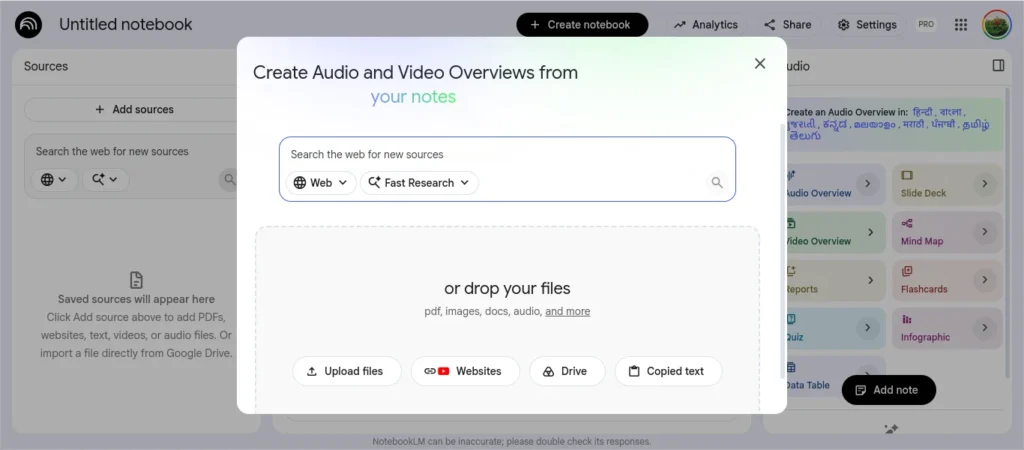Open the Google apps grid icon
The image size is (1024, 450).
[961, 25]
